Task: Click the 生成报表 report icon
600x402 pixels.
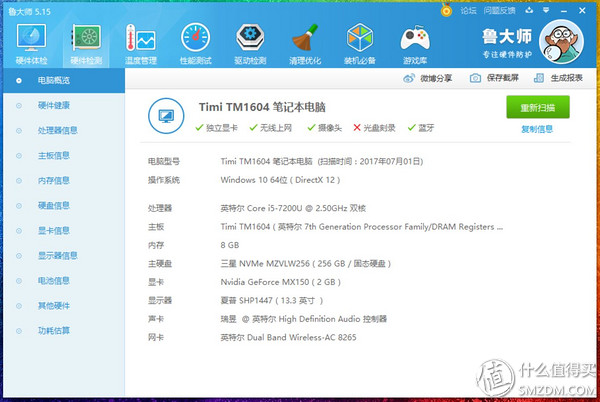Action: coord(539,78)
